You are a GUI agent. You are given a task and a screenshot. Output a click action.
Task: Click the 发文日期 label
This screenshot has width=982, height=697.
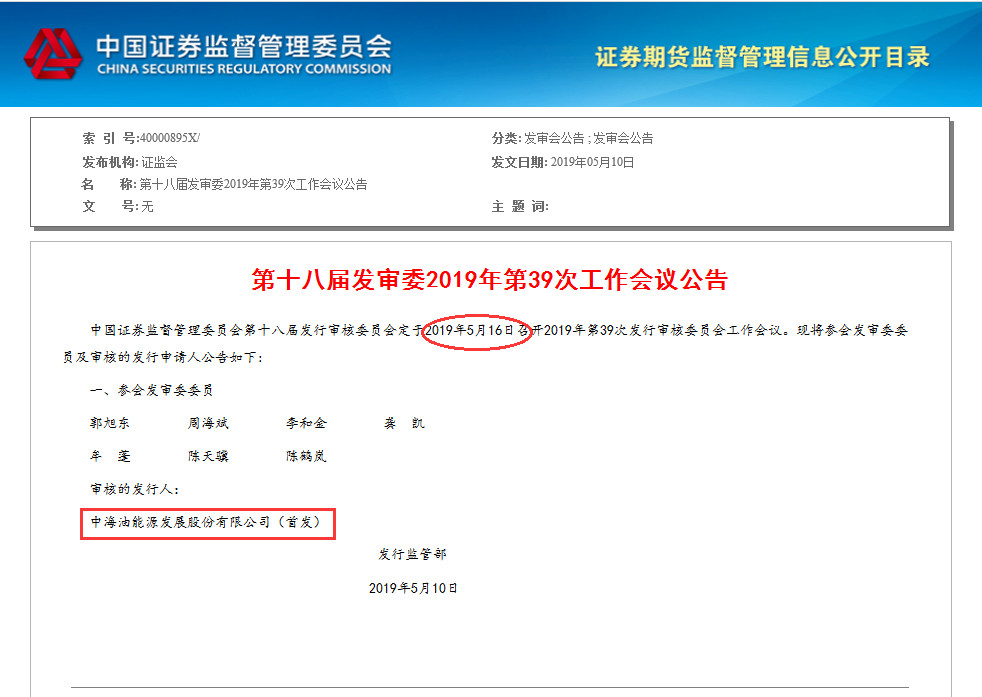tap(519, 162)
